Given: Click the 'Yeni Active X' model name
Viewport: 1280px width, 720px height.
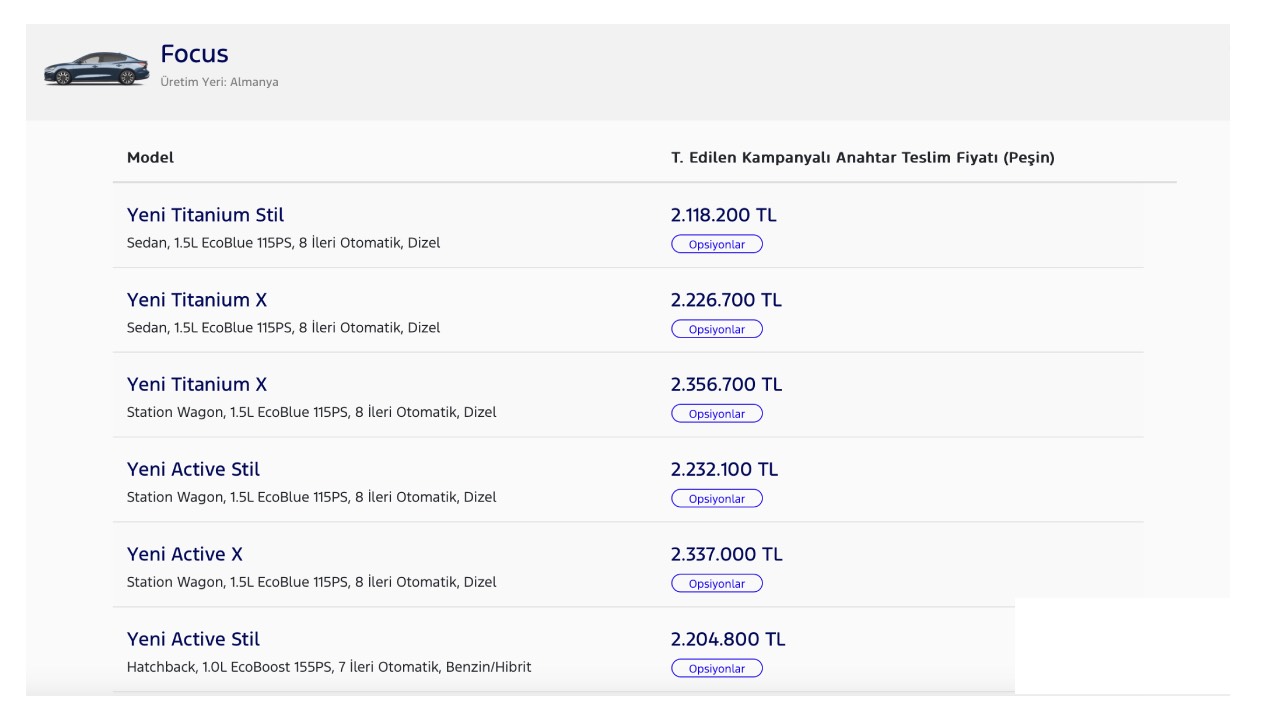Looking at the screenshot, I should click(185, 555).
